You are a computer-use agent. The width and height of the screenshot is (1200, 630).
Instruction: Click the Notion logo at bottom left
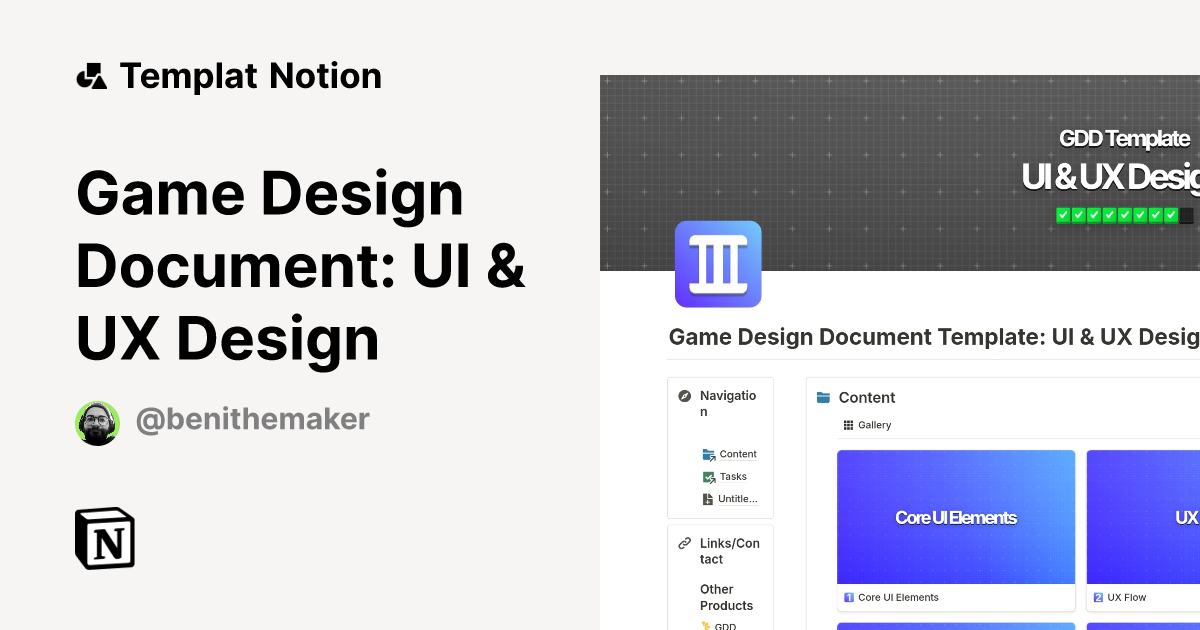(x=105, y=538)
